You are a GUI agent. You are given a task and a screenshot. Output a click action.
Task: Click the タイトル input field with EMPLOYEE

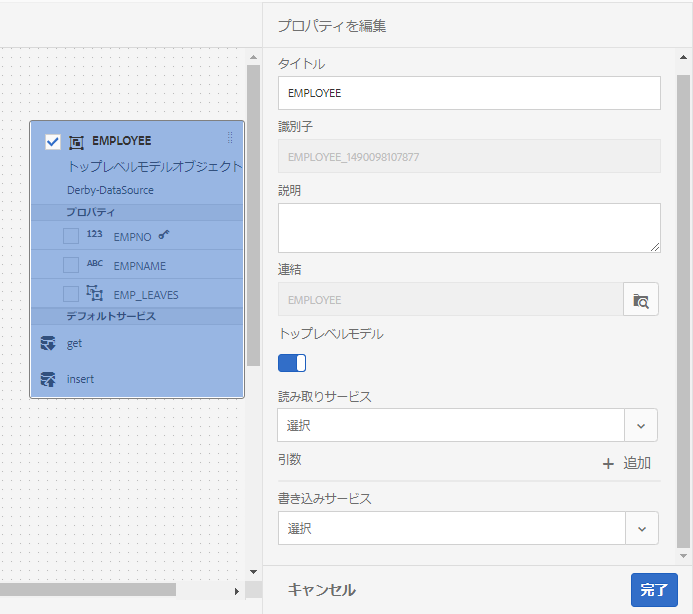(x=469, y=93)
